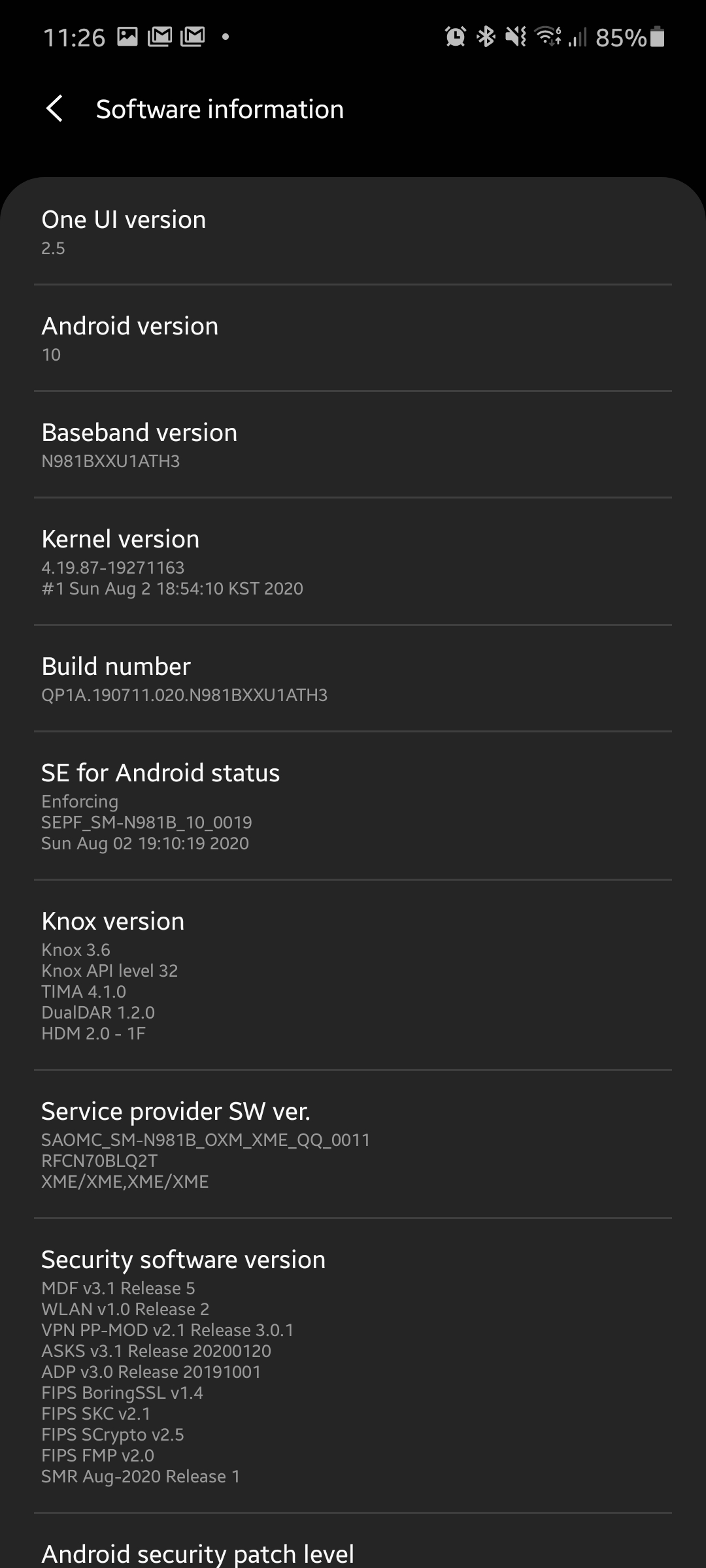Tap the muted sound status icon
The width and height of the screenshot is (706, 1568).
516,37
